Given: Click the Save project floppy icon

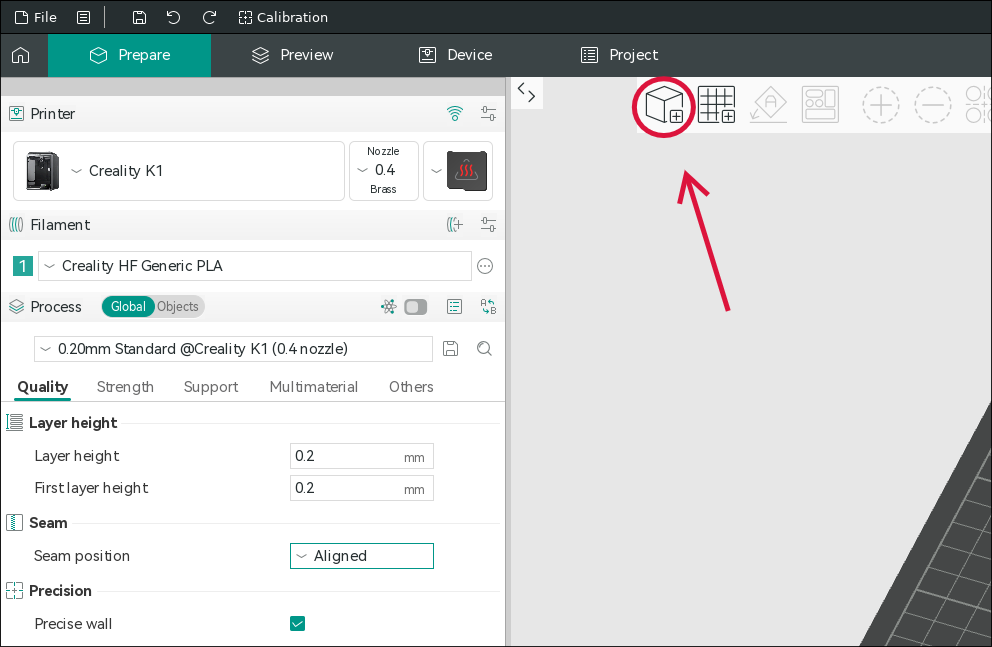Looking at the screenshot, I should pos(139,18).
